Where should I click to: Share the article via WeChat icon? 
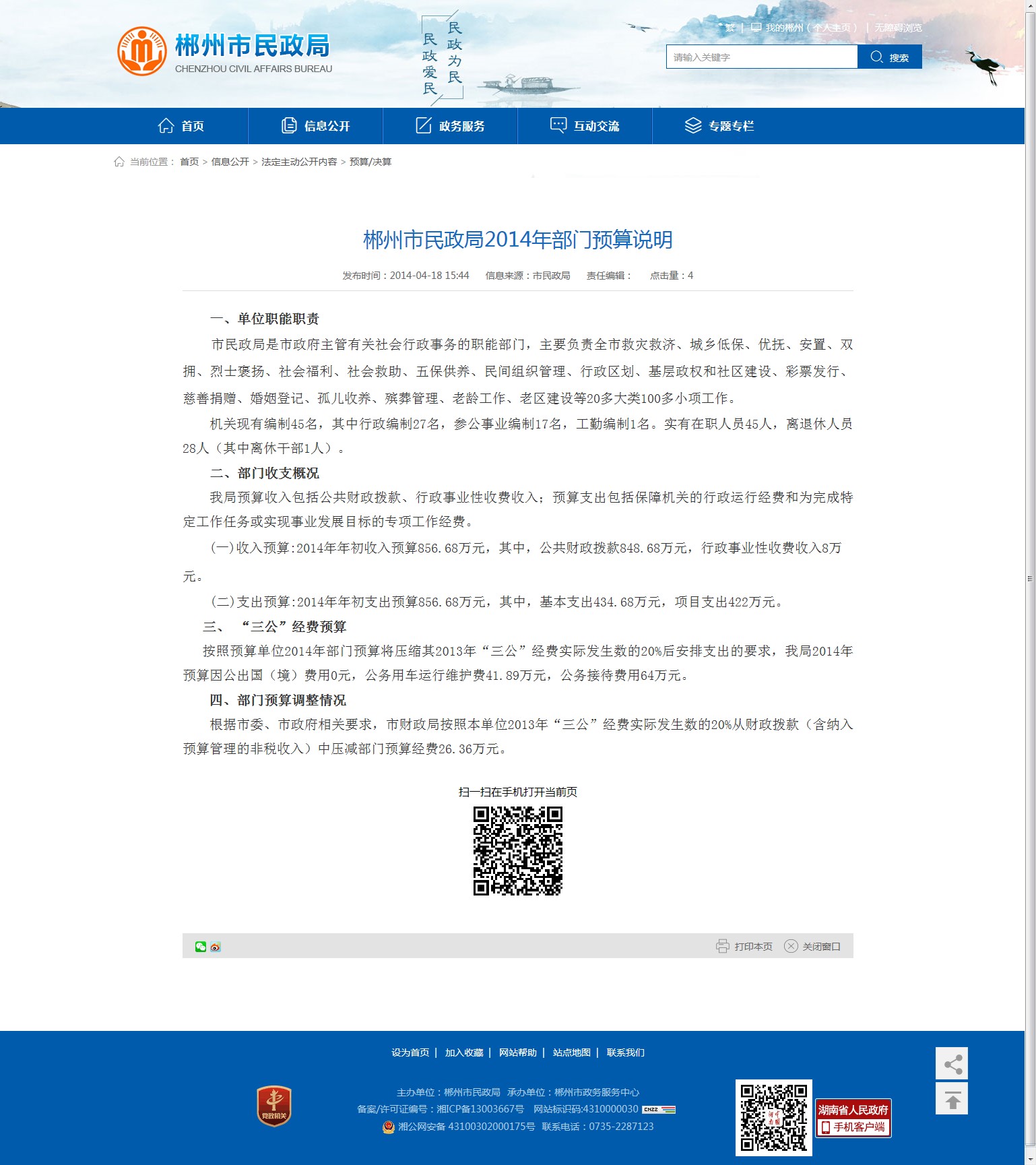[201, 947]
